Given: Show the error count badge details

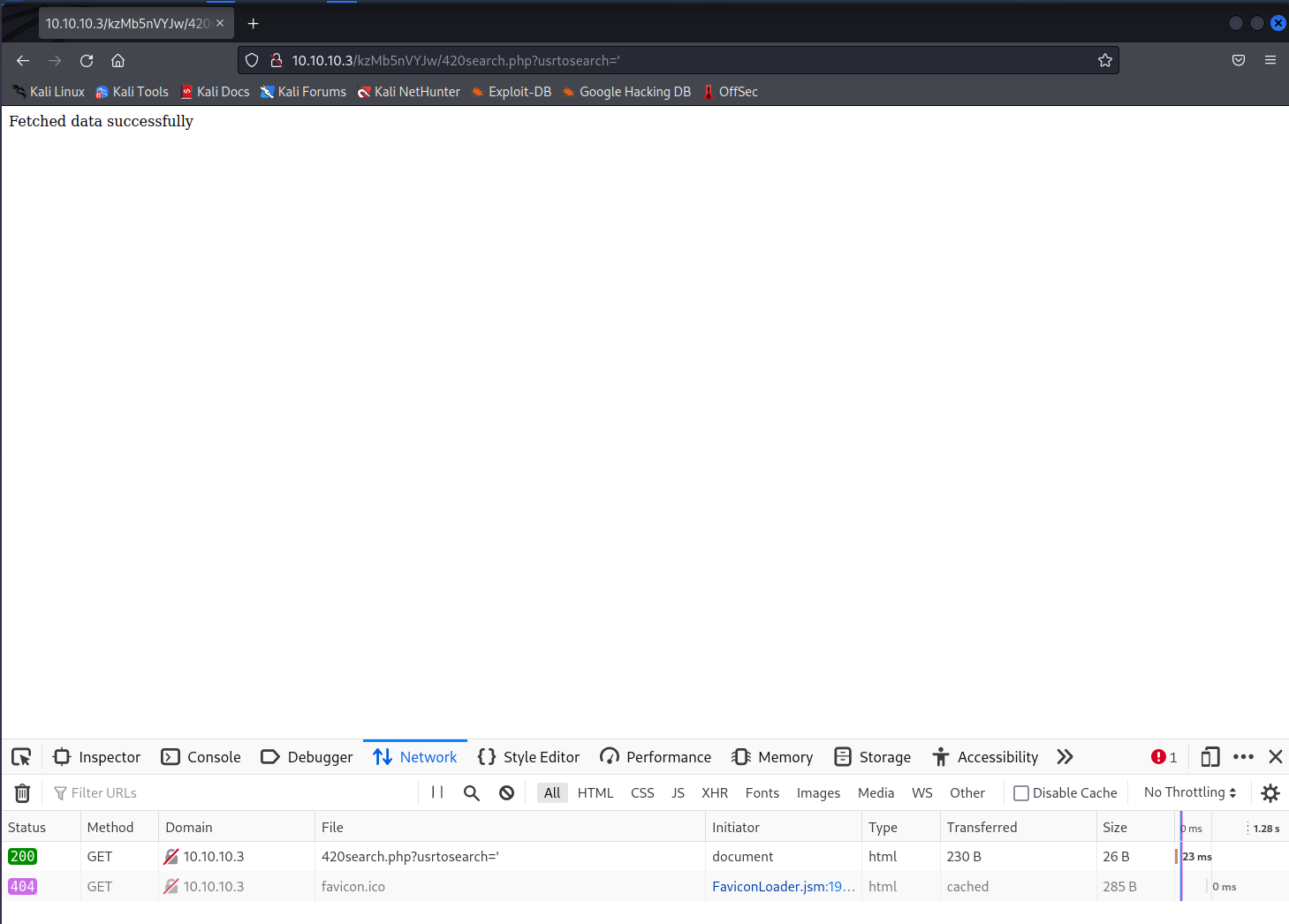Looking at the screenshot, I should (1164, 757).
